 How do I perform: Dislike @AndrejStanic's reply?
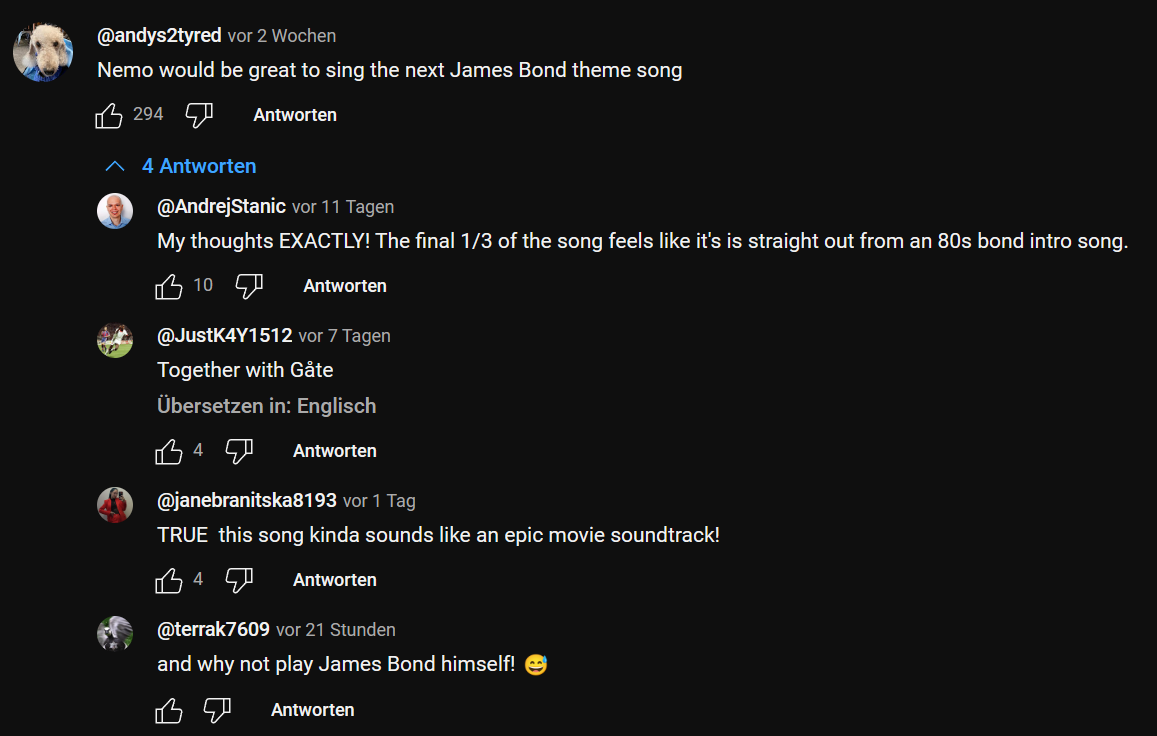click(x=249, y=287)
